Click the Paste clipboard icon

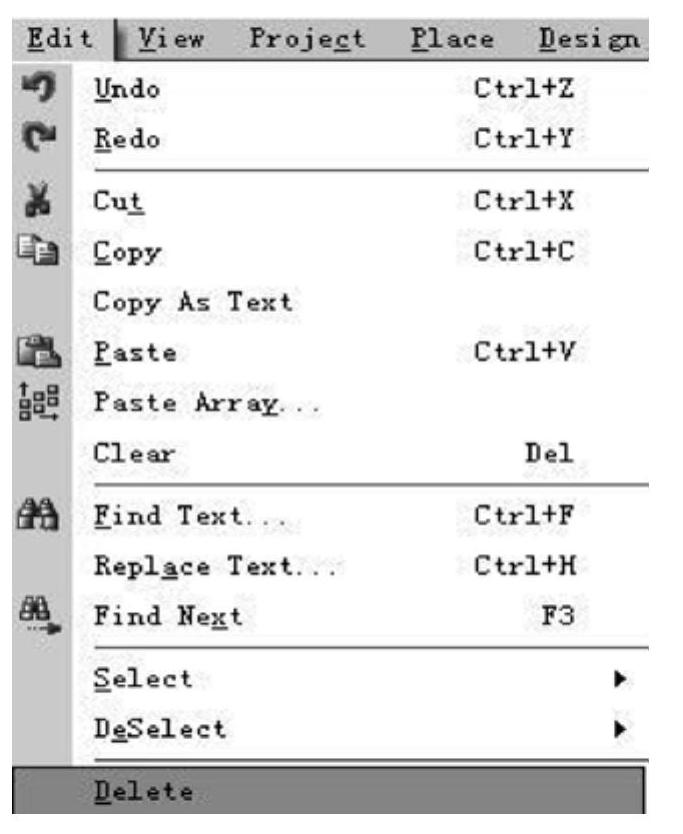(39, 352)
